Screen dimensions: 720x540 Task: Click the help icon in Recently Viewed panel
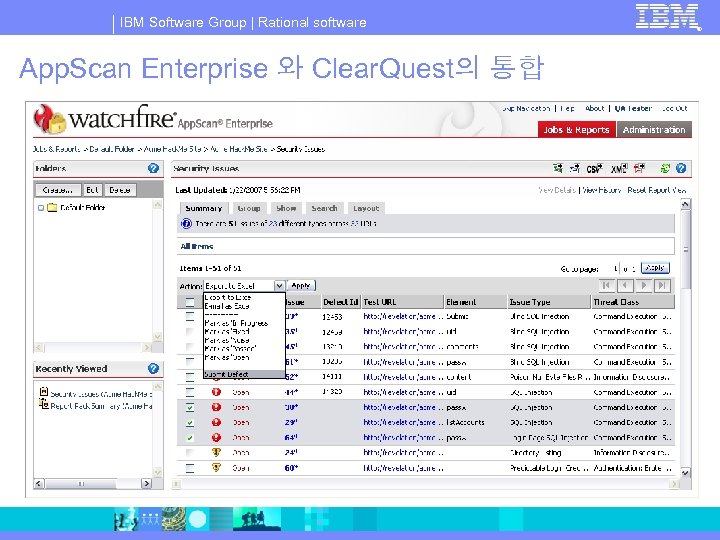tap(153, 368)
